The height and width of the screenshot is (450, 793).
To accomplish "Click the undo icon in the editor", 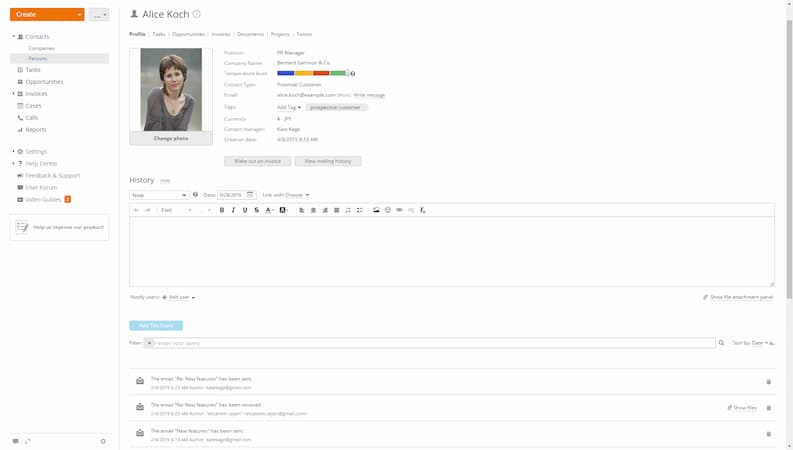I will tap(136, 210).
